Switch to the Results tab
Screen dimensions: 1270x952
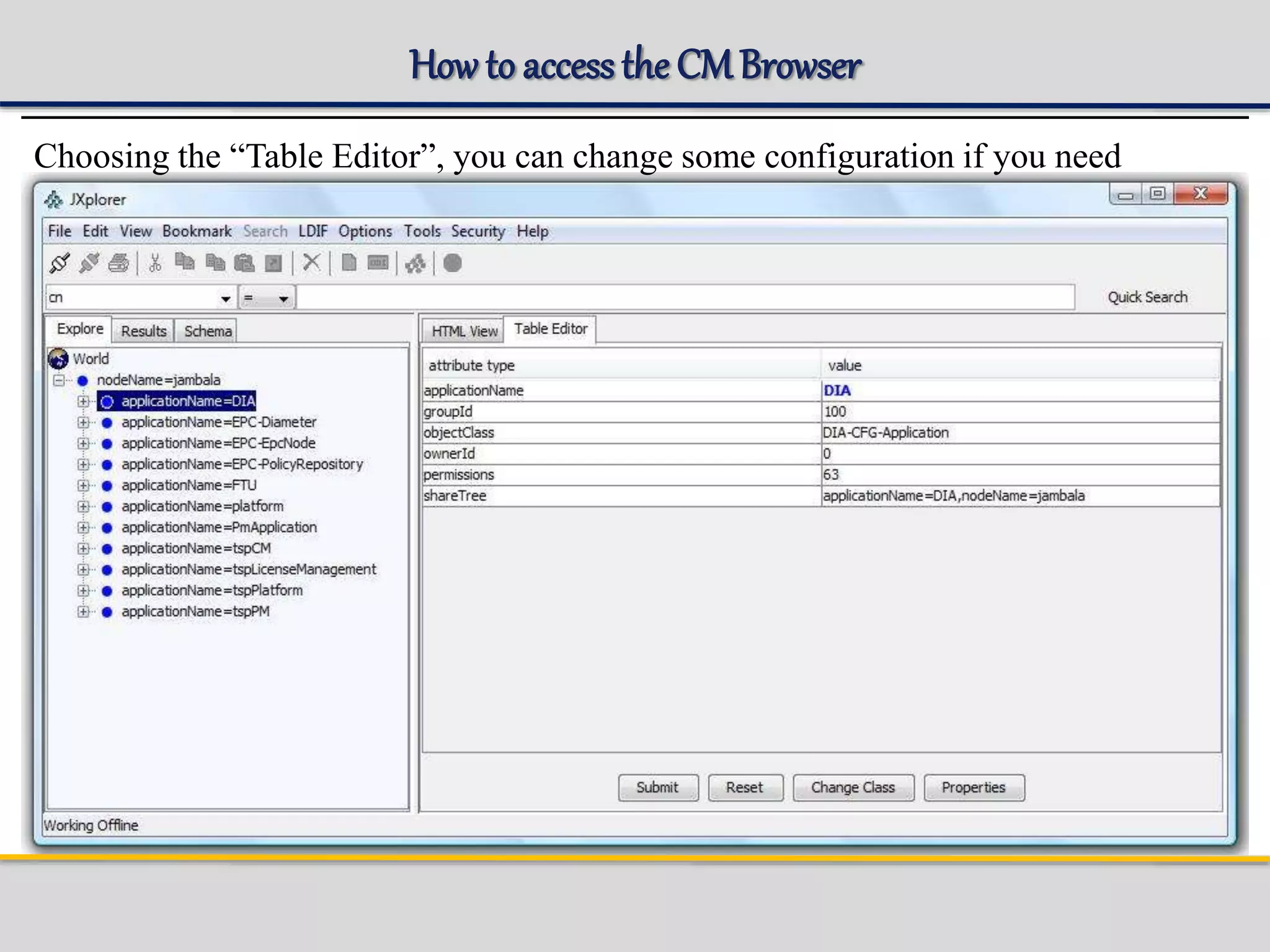143,331
